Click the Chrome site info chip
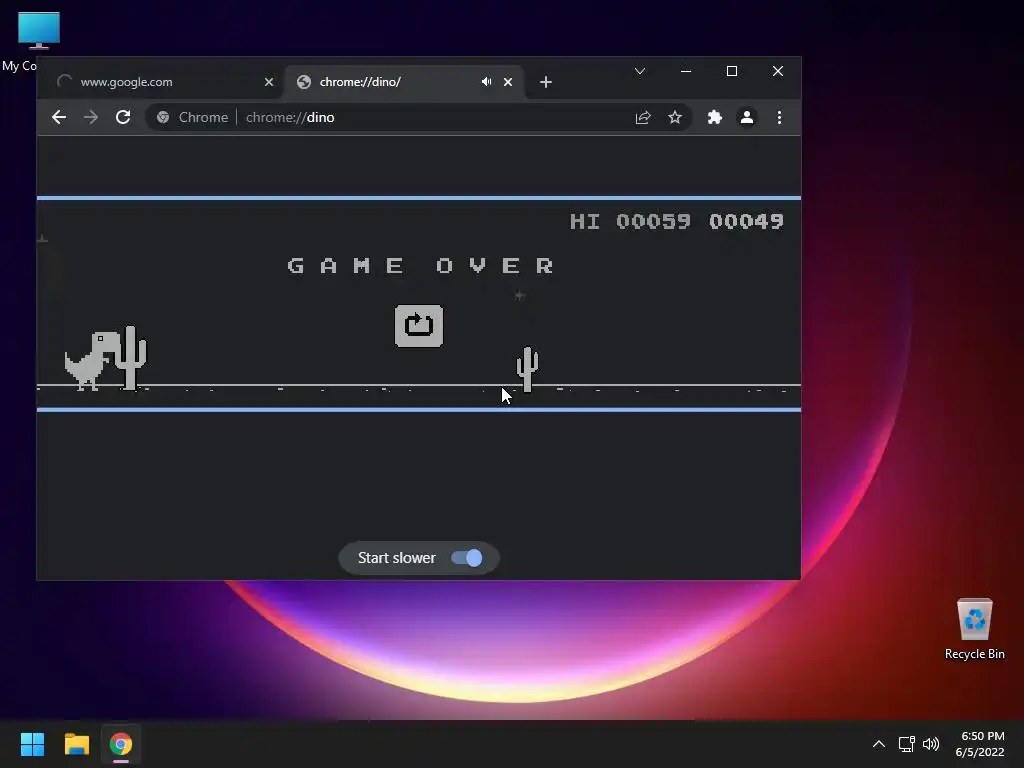Screen dimensions: 1024x768 193,118
